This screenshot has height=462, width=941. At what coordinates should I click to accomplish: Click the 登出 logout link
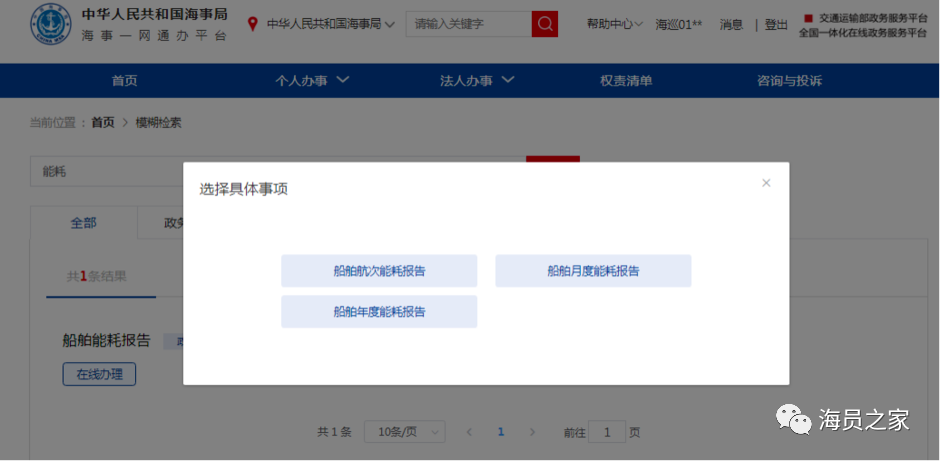[776, 25]
